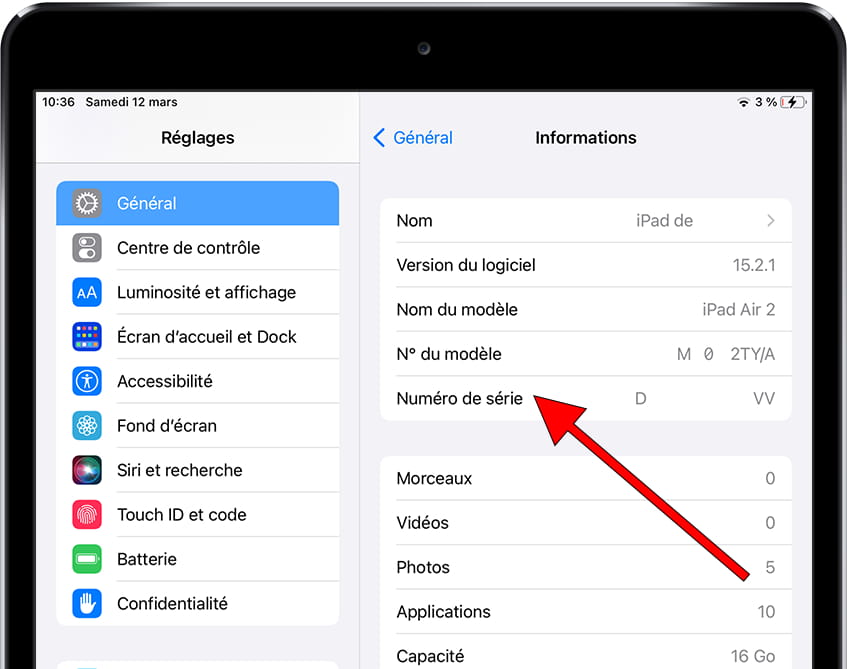Tap the 10:36 clock in status bar

click(58, 102)
